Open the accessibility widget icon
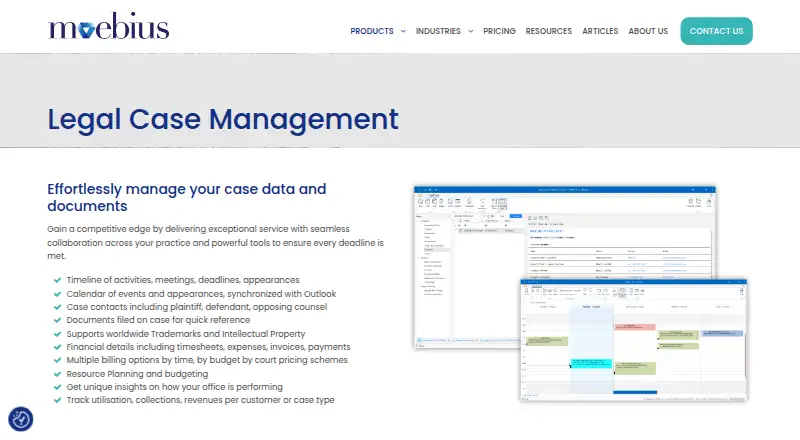Viewport: 800px width, 440px height. [21, 420]
